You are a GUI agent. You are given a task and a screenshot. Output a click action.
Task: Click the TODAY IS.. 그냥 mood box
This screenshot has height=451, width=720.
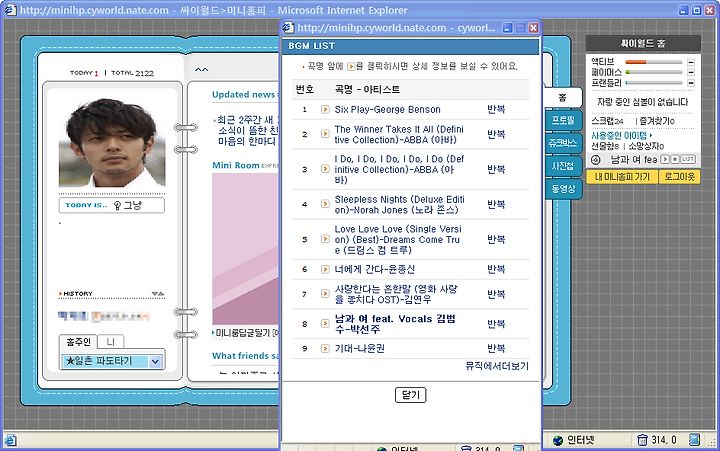112,205
